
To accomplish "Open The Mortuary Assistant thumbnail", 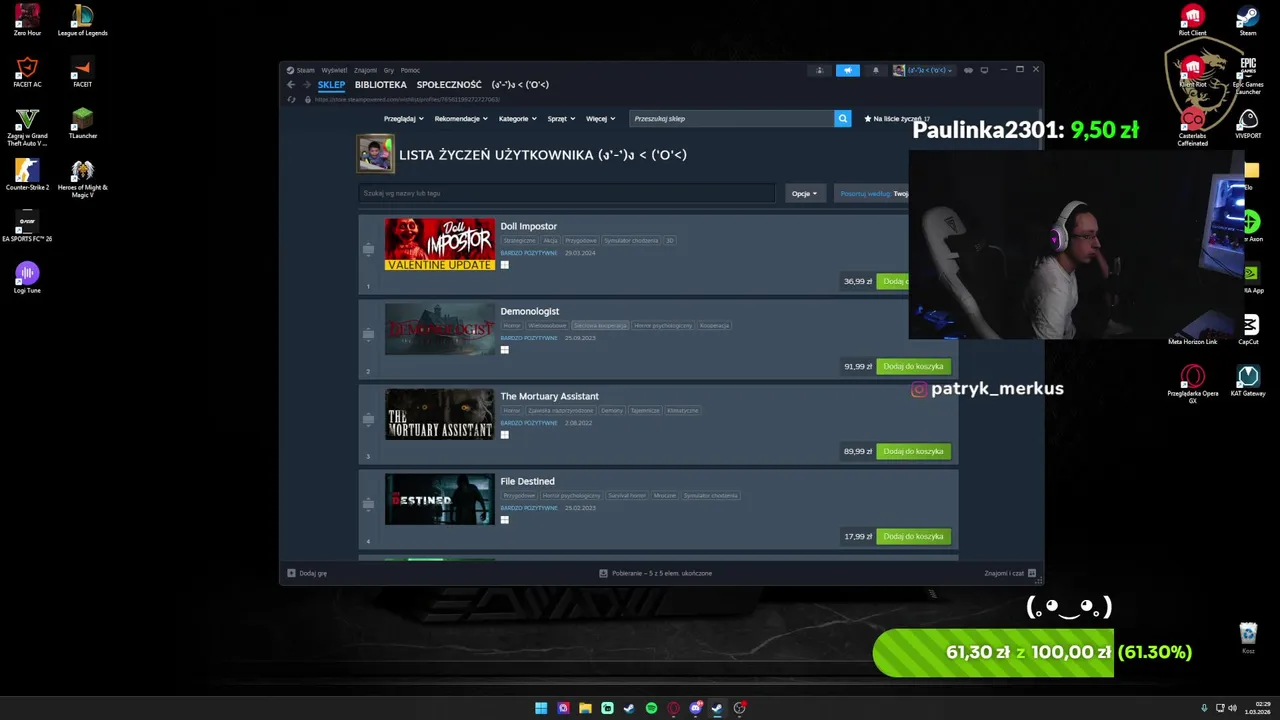I will point(440,414).
